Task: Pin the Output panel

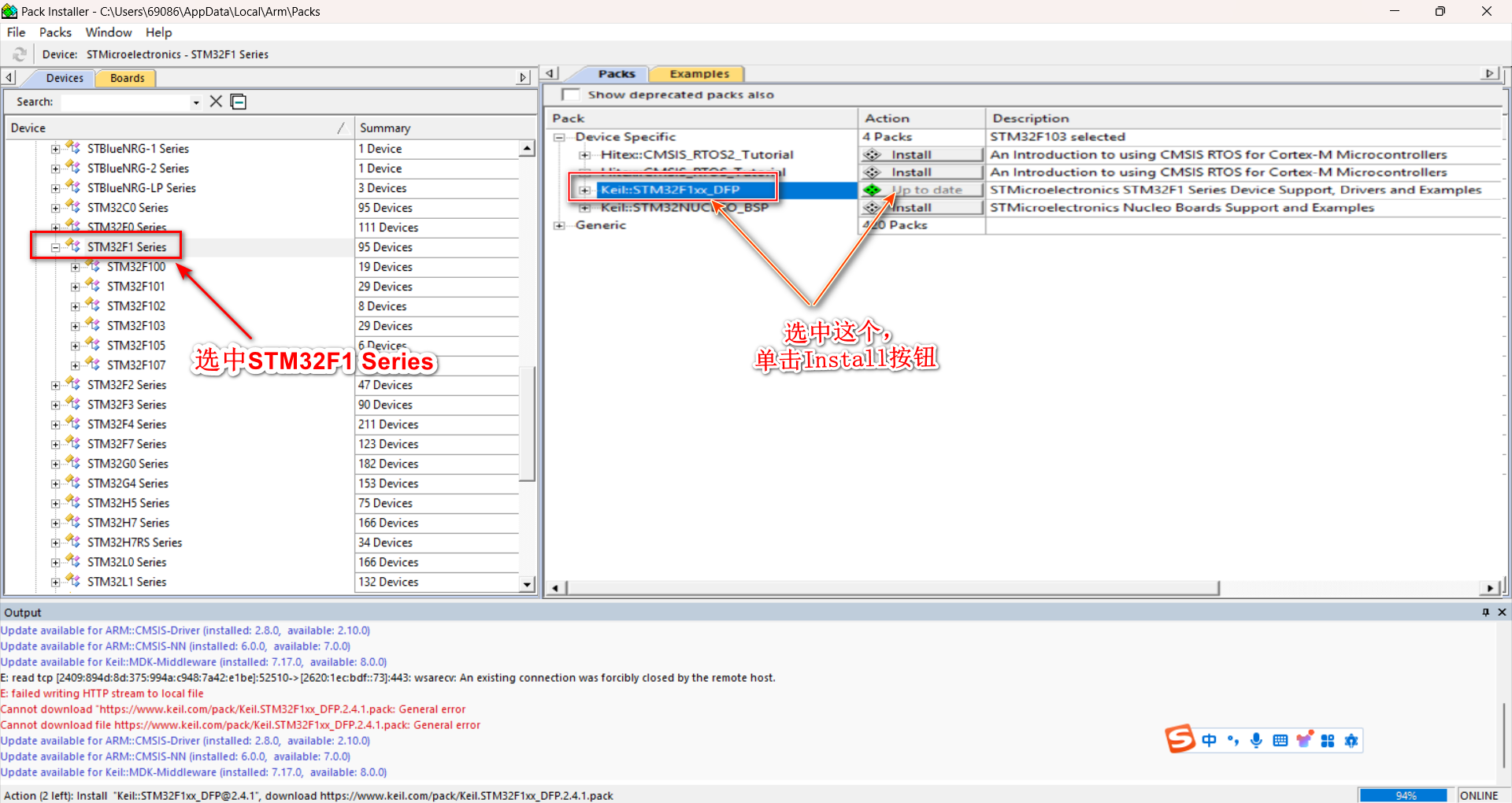Action: pyautogui.click(x=1486, y=612)
